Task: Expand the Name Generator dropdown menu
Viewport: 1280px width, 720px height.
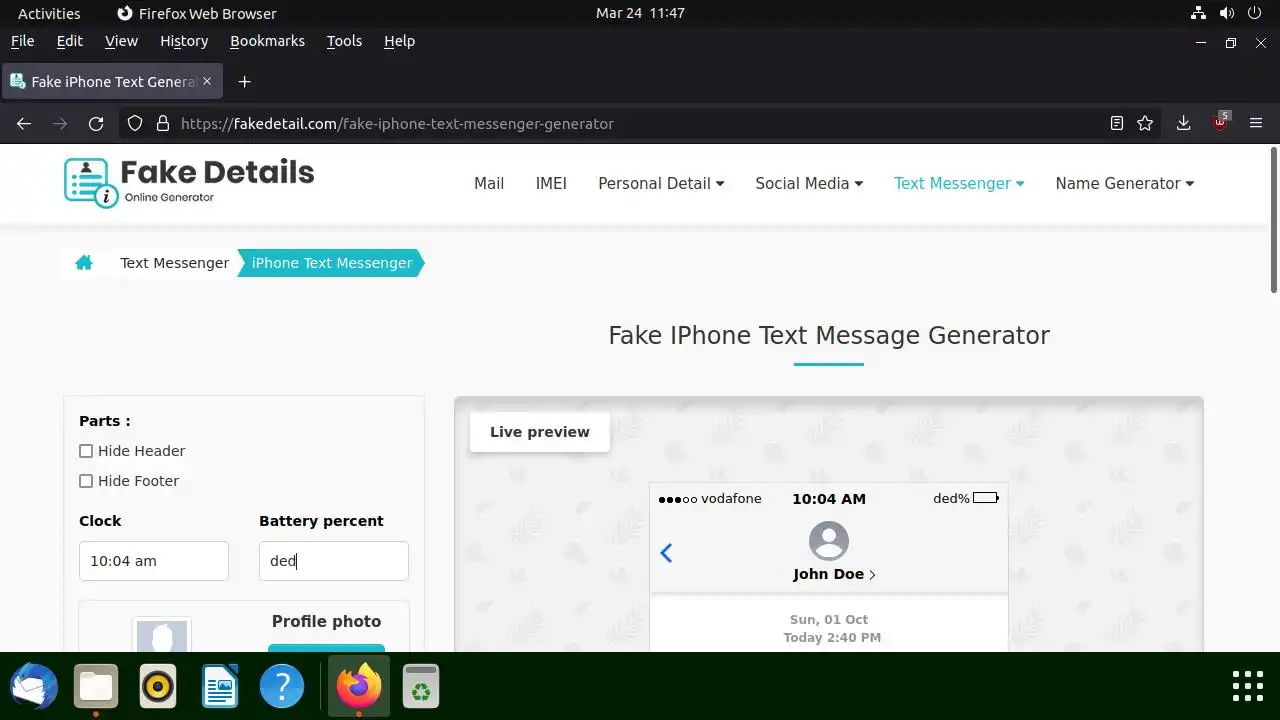Action: pos(1125,183)
